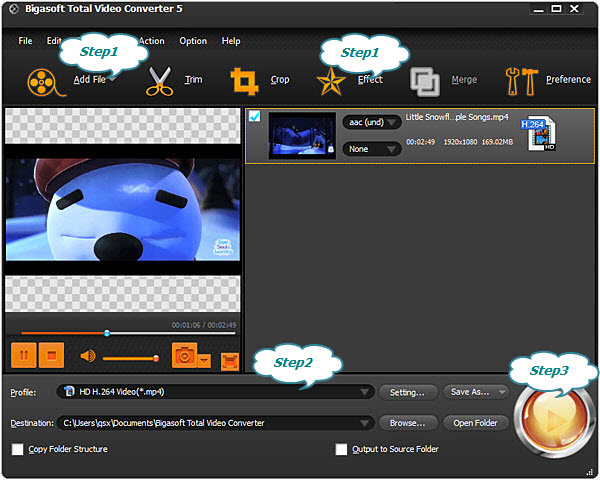Click the video preview pane
The width and height of the screenshot is (600, 481).
(123, 210)
